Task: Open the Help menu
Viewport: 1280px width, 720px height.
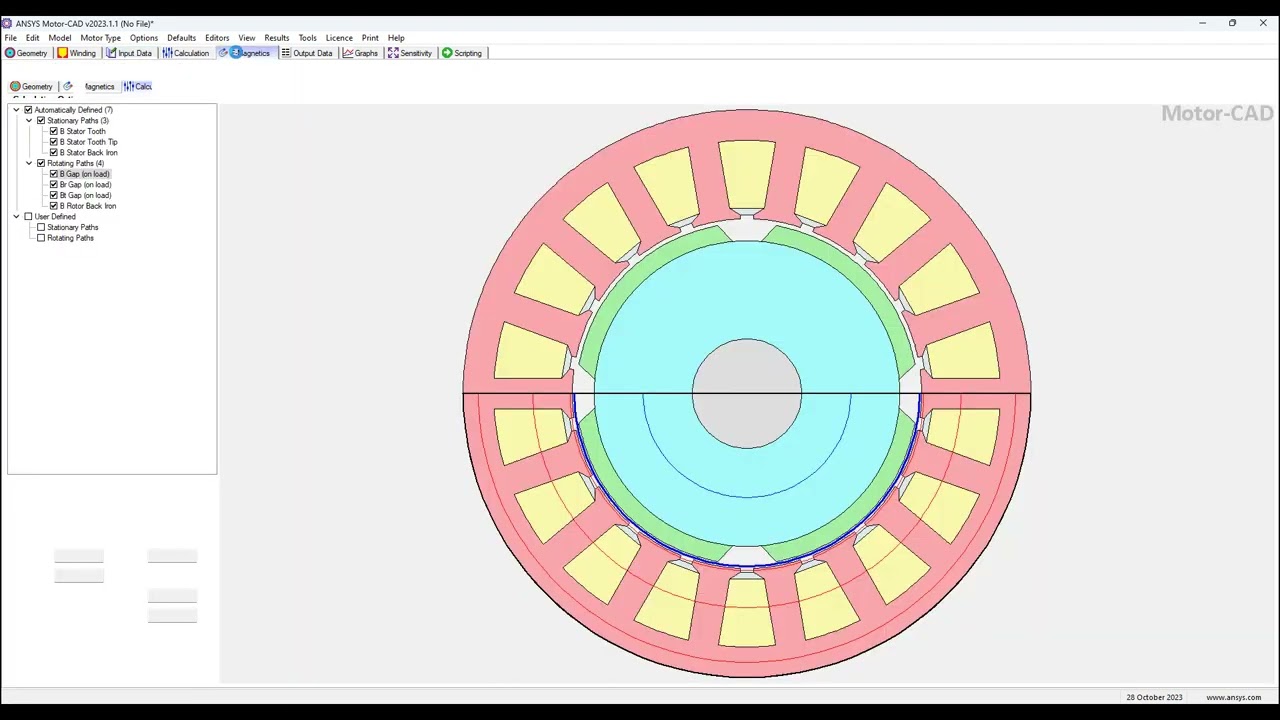Action: click(x=396, y=38)
